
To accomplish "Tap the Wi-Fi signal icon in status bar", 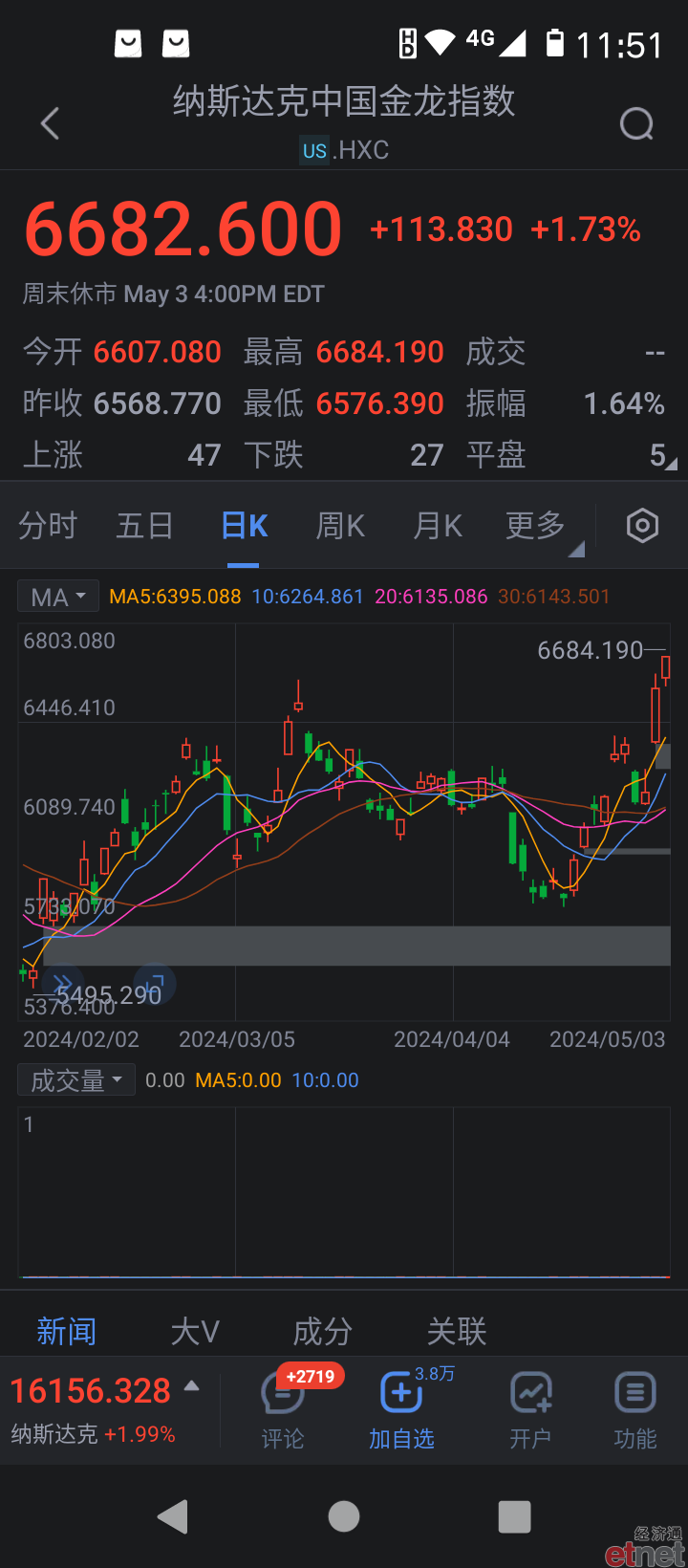I will 441,43.
